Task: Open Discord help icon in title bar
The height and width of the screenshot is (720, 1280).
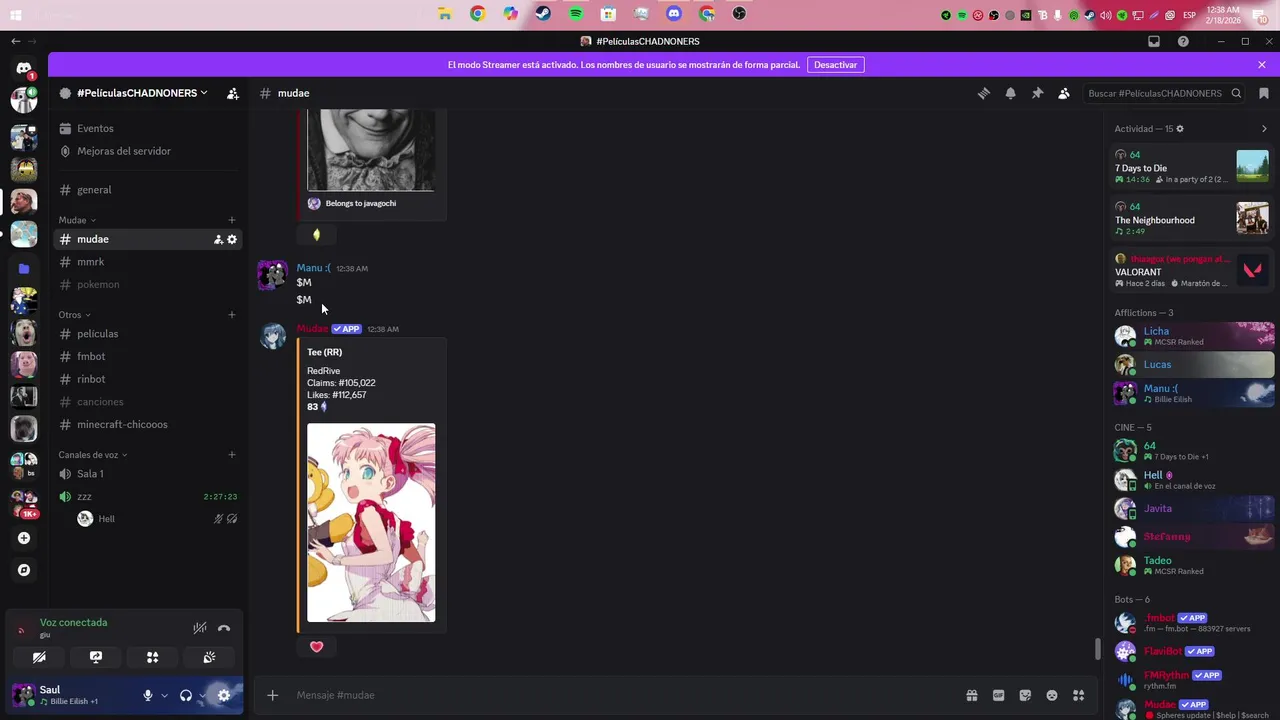Action: (1183, 41)
